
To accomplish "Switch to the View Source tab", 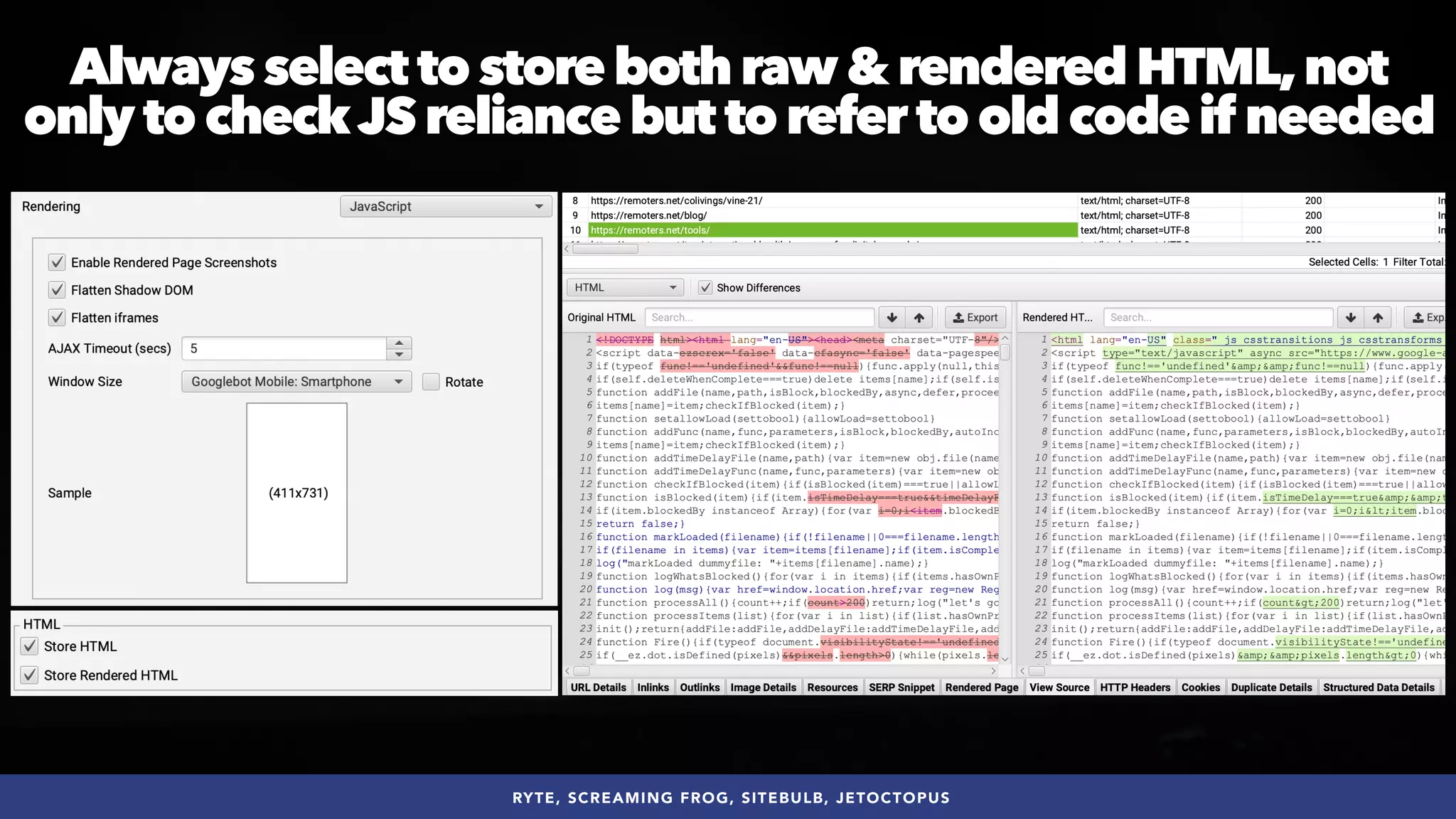I will 1059,687.
